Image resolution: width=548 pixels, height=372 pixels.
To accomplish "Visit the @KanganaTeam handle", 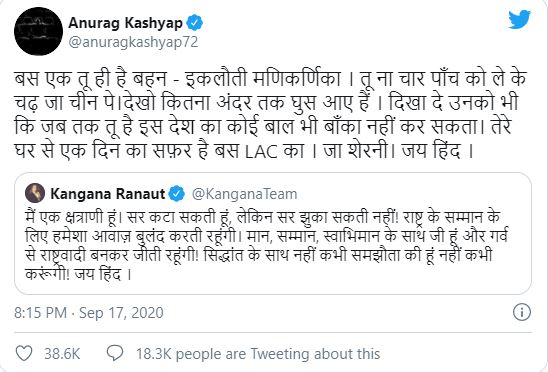I will 244,194.
